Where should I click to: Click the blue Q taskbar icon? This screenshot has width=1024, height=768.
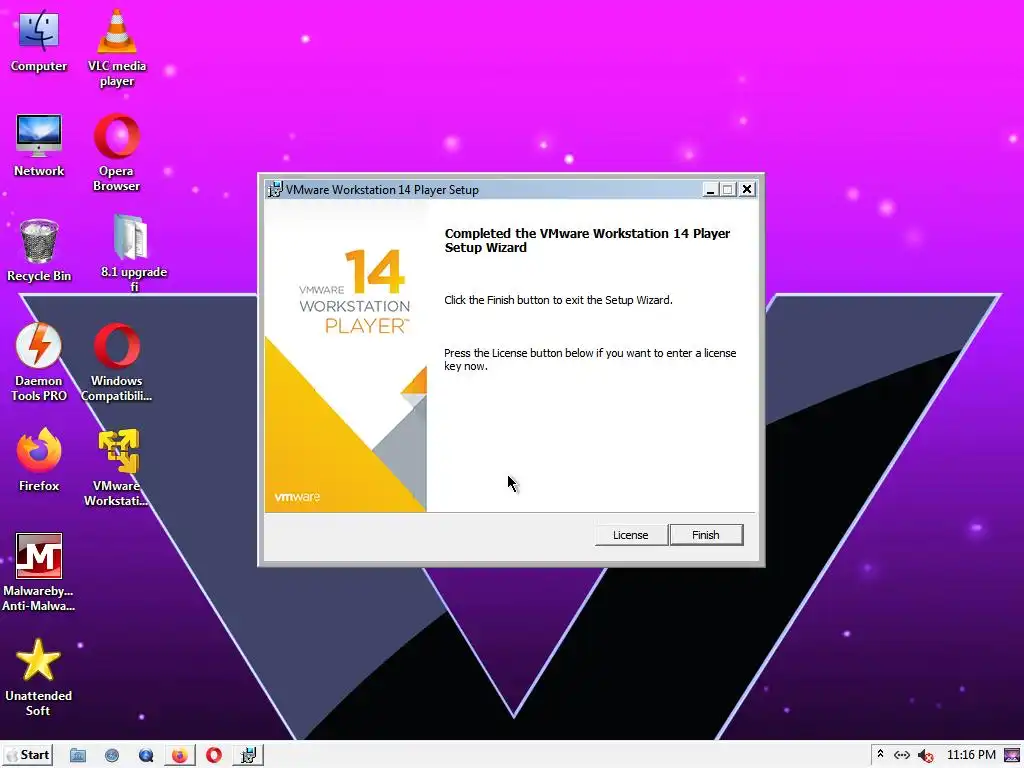(x=146, y=756)
